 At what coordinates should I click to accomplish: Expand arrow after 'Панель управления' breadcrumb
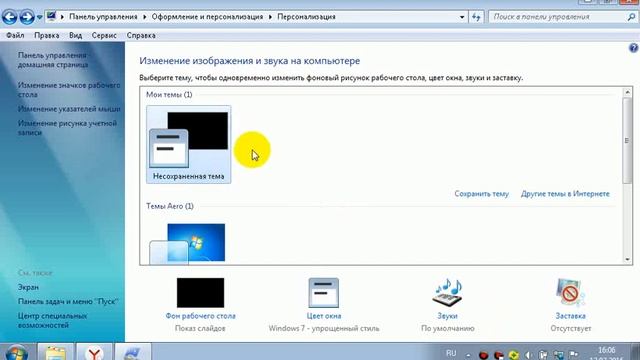(144, 17)
